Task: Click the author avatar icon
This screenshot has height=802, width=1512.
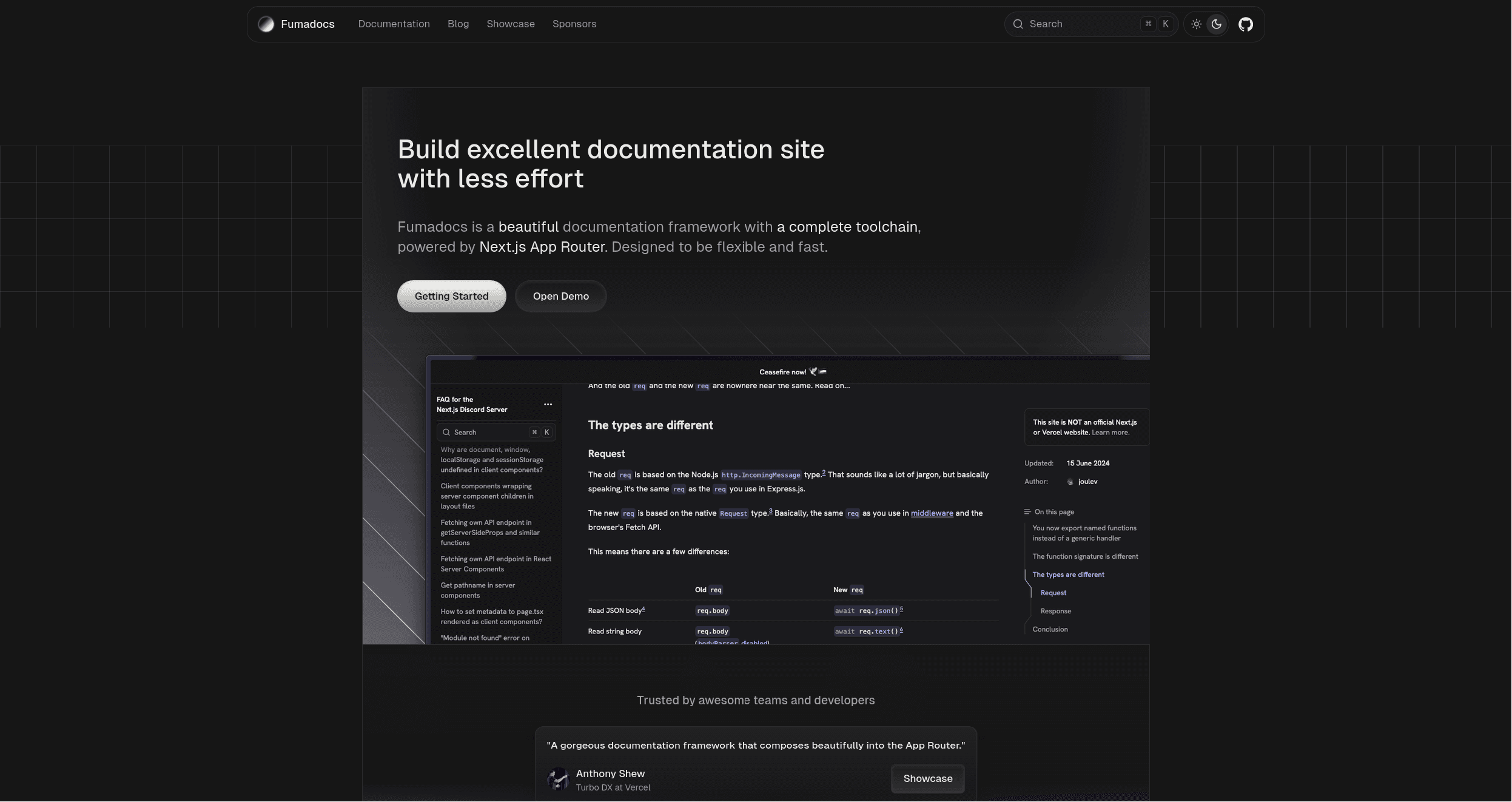Action: pos(1069,481)
